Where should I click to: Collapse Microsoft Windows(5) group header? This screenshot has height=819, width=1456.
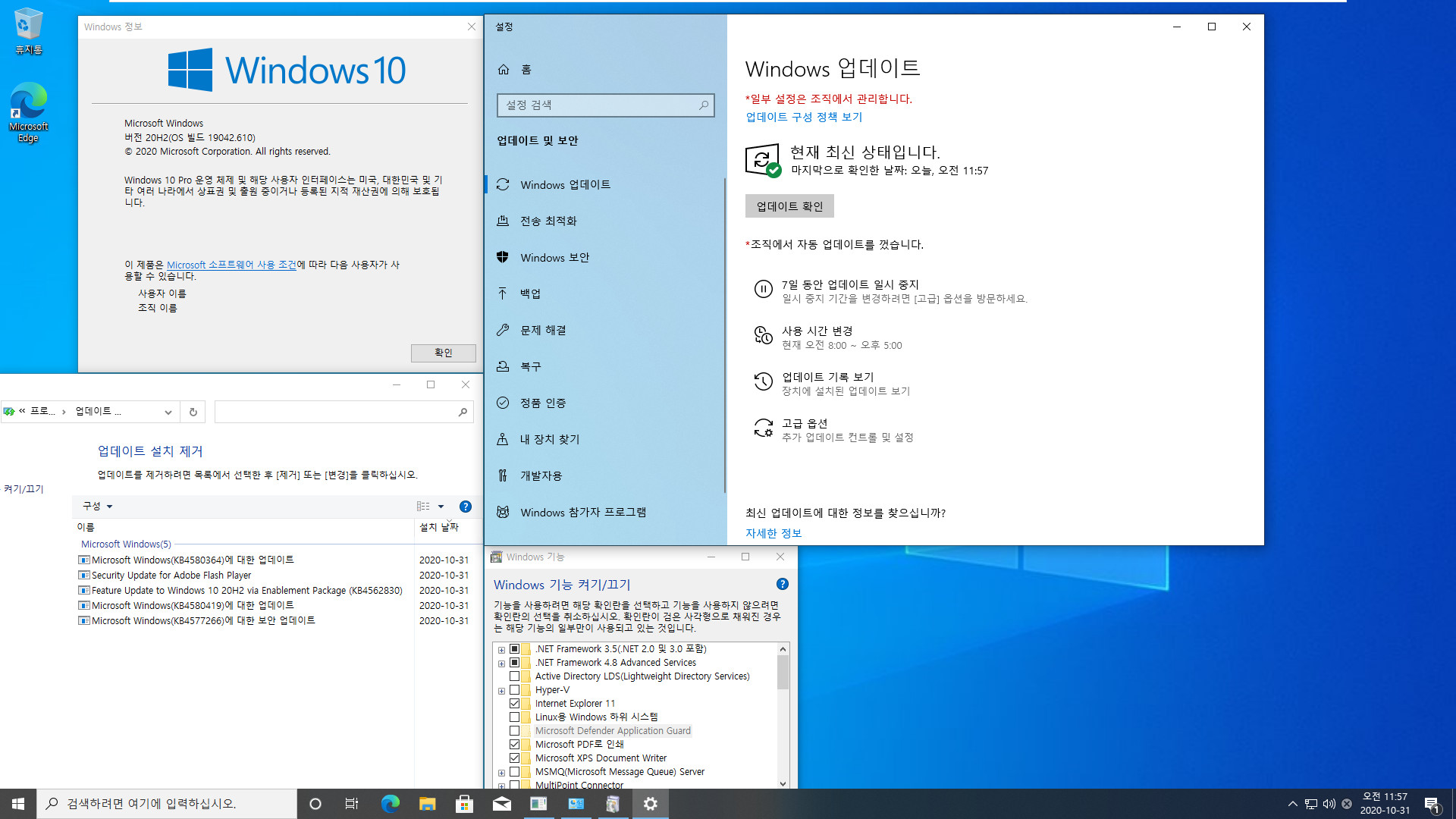tap(126, 544)
